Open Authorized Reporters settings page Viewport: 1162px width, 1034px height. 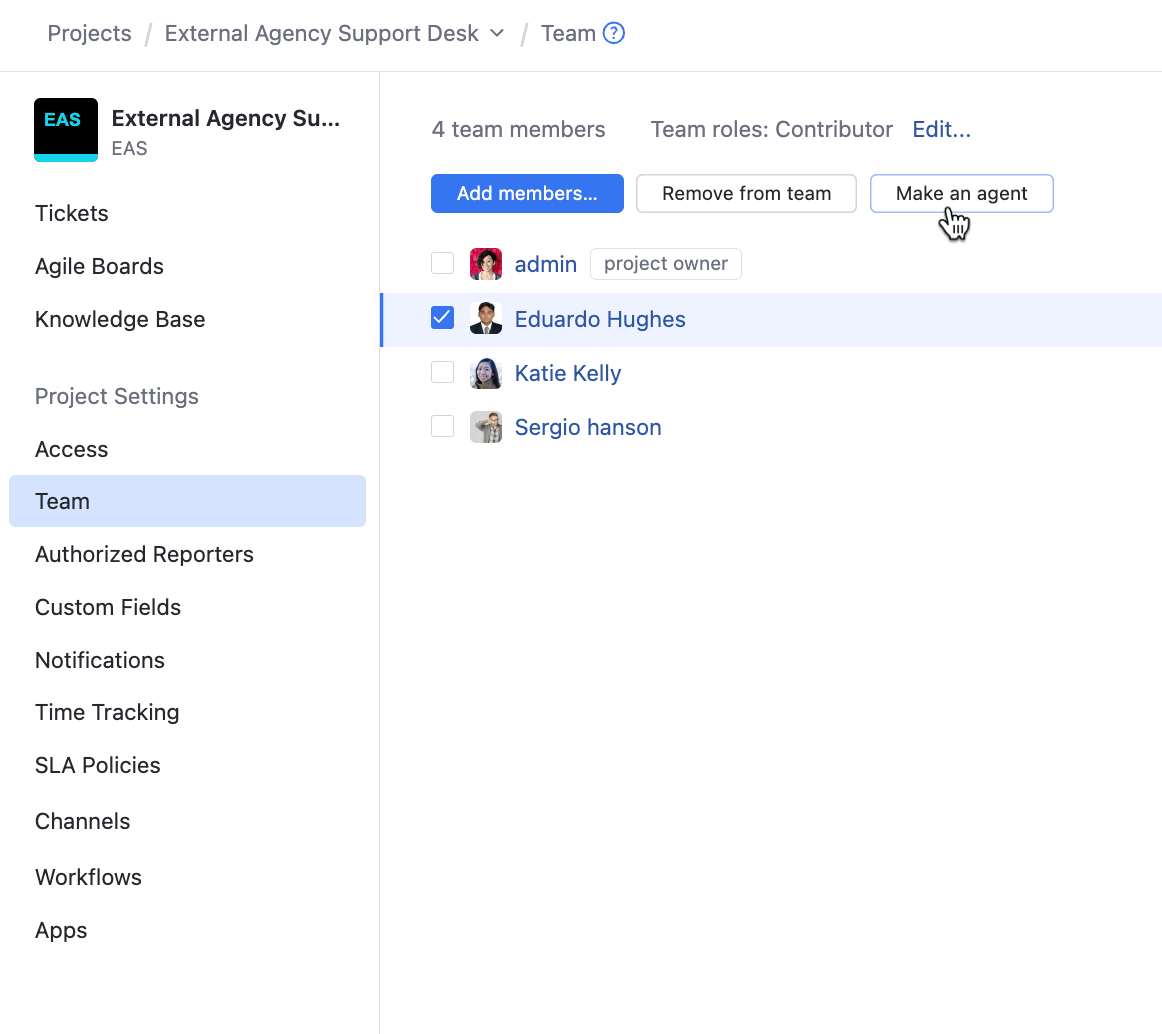pyautogui.click(x=144, y=554)
